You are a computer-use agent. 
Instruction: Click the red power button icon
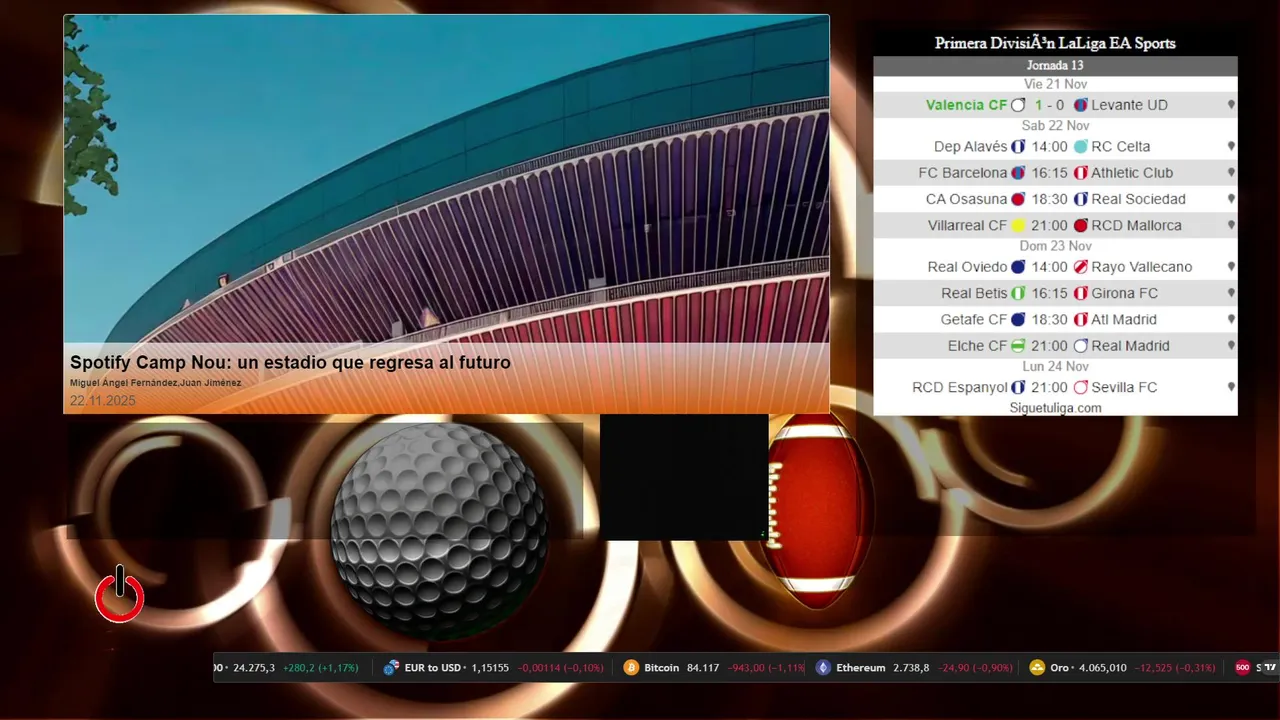(119, 595)
